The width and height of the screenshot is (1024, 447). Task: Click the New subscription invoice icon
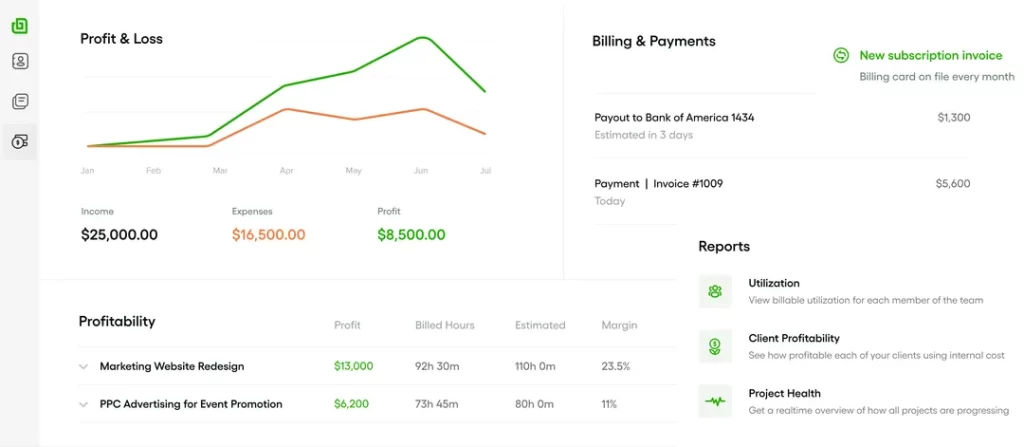(842, 56)
